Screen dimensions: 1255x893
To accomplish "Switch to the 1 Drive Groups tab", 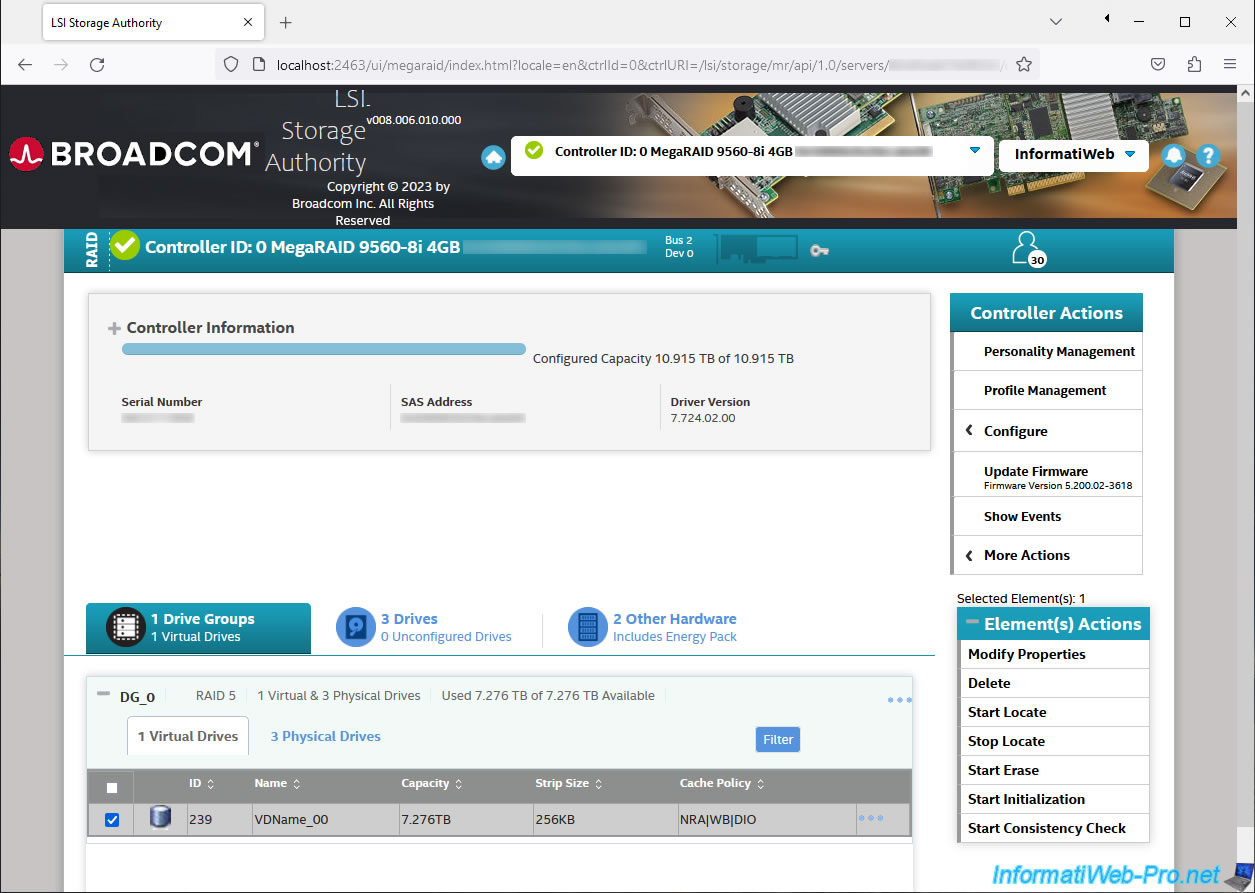I will [x=198, y=628].
